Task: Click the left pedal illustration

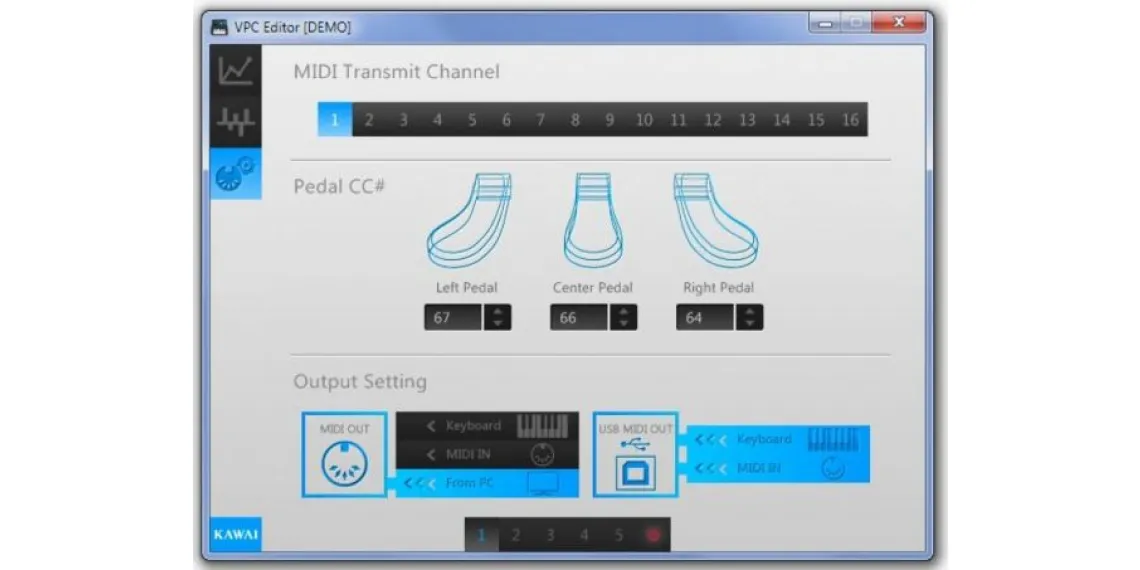Action: (x=468, y=221)
